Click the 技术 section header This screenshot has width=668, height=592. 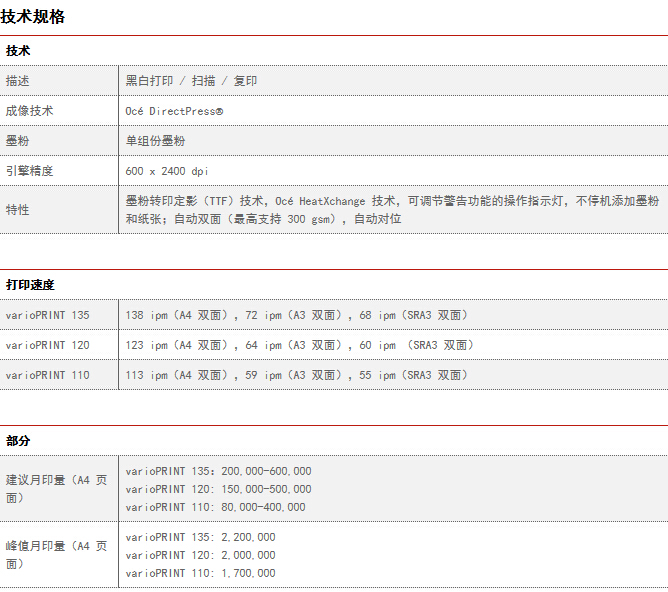coord(18,51)
